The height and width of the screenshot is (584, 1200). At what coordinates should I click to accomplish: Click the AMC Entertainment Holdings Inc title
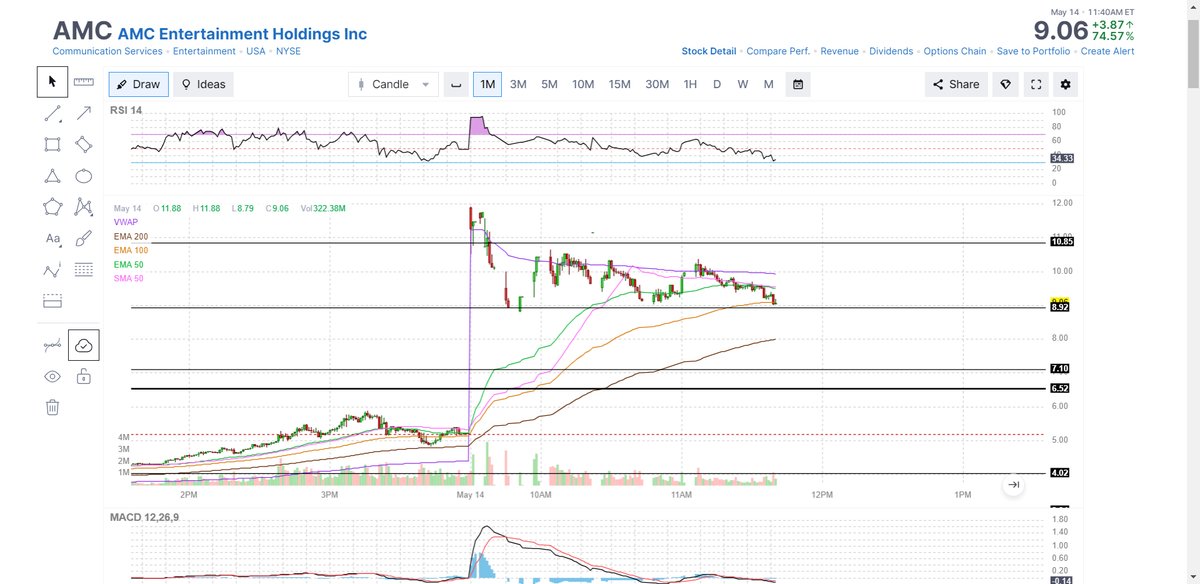pos(242,34)
